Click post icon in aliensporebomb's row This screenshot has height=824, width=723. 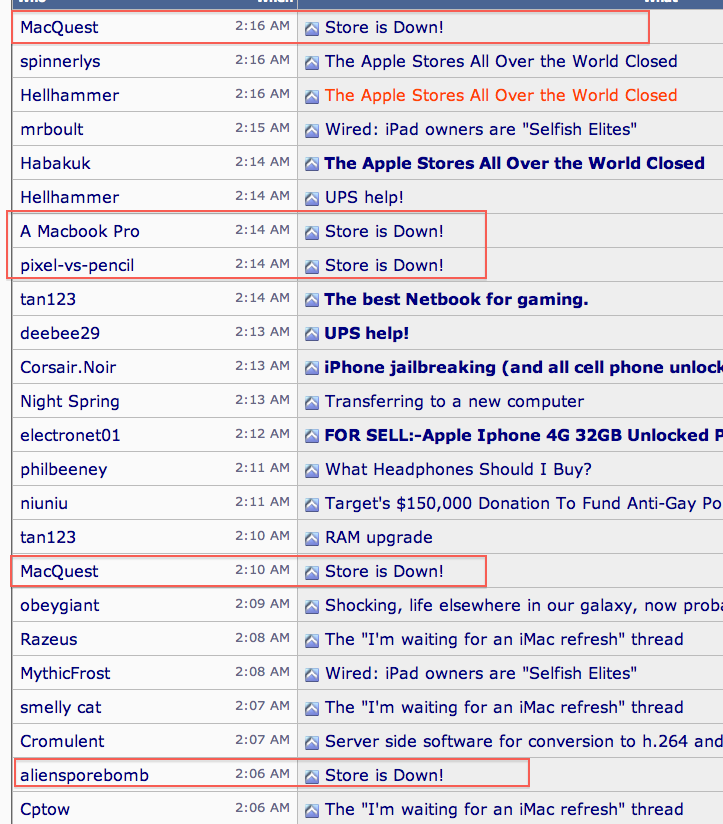[312, 777]
